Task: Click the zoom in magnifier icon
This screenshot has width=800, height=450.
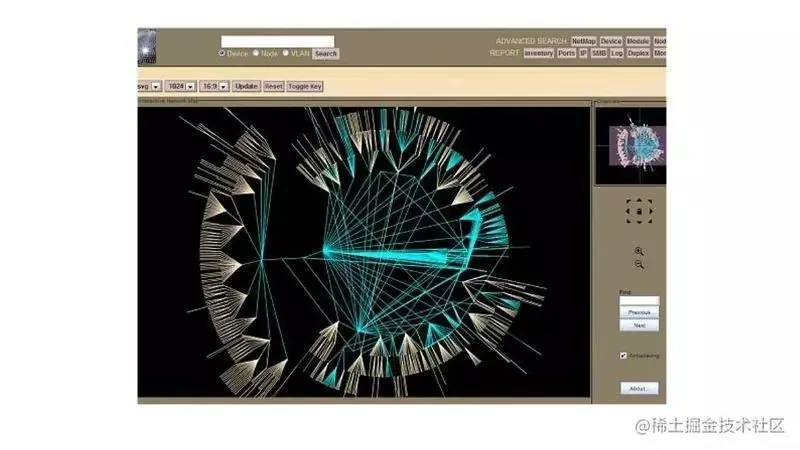Action: tap(639, 252)
